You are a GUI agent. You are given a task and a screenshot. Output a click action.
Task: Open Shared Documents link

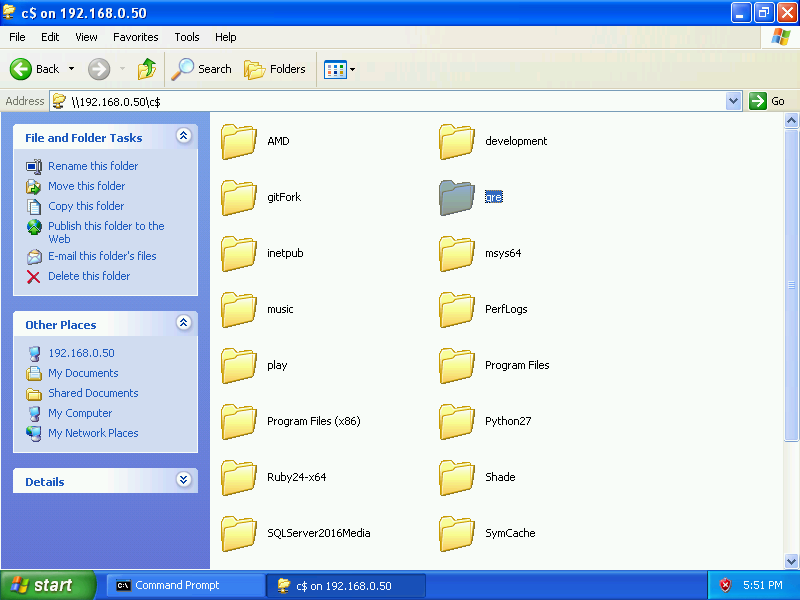pos(93,393)
